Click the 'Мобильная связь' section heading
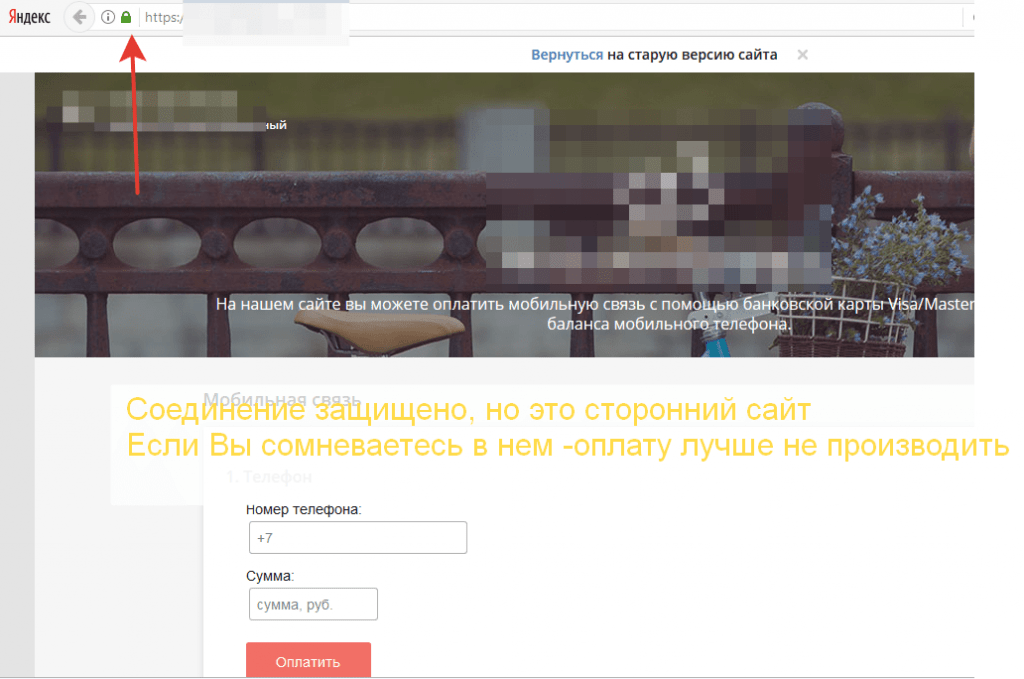This screenshot has width=1024, height=679. point(282,399)
